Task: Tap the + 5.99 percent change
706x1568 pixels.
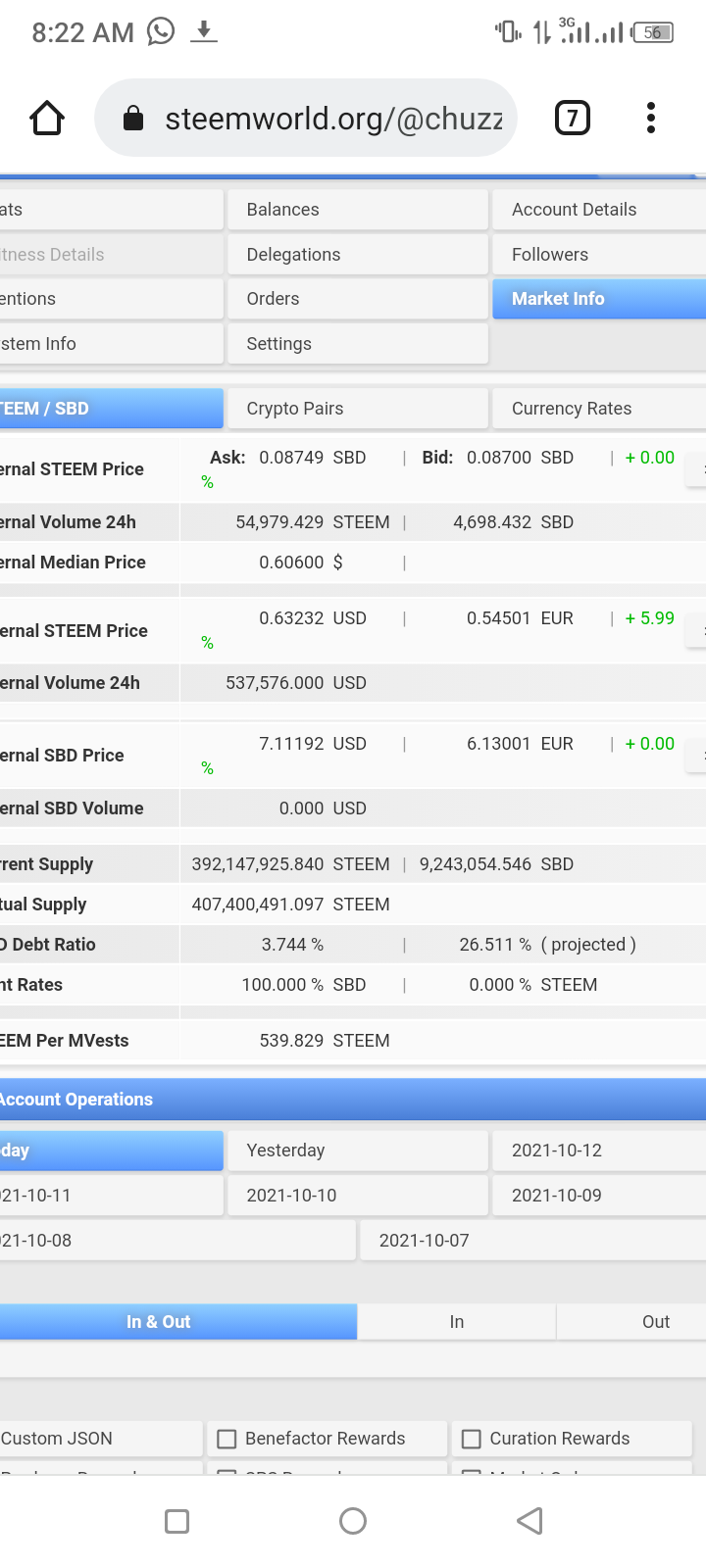Action: (x=649, y=618)
